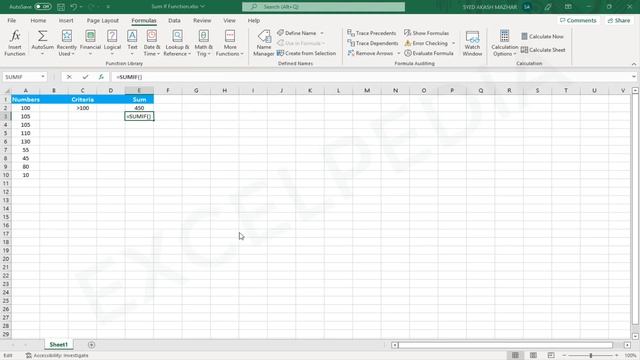Toggle Show Formulas
The height and width of the screenshot is (360, 640).
pos(427,33)
